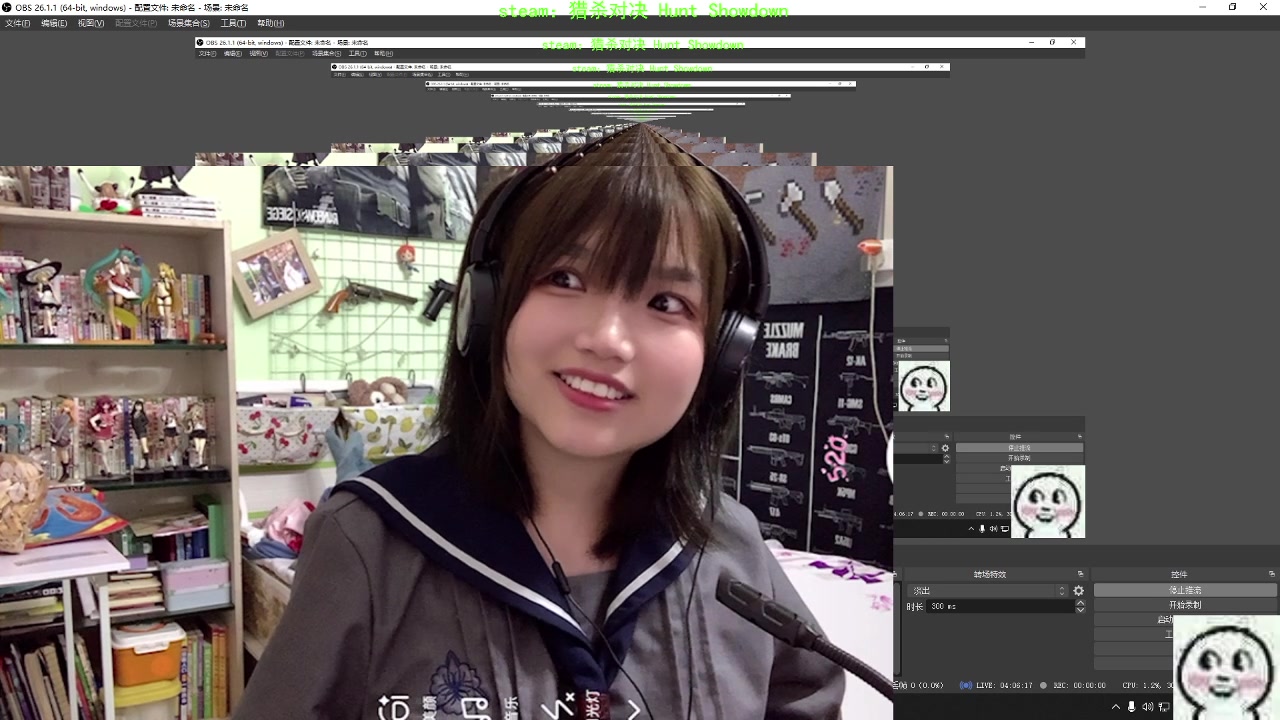The image size is (1280, 720).
Task: Open the 编辑(E) menu
Action: click(x=54, y=23)
